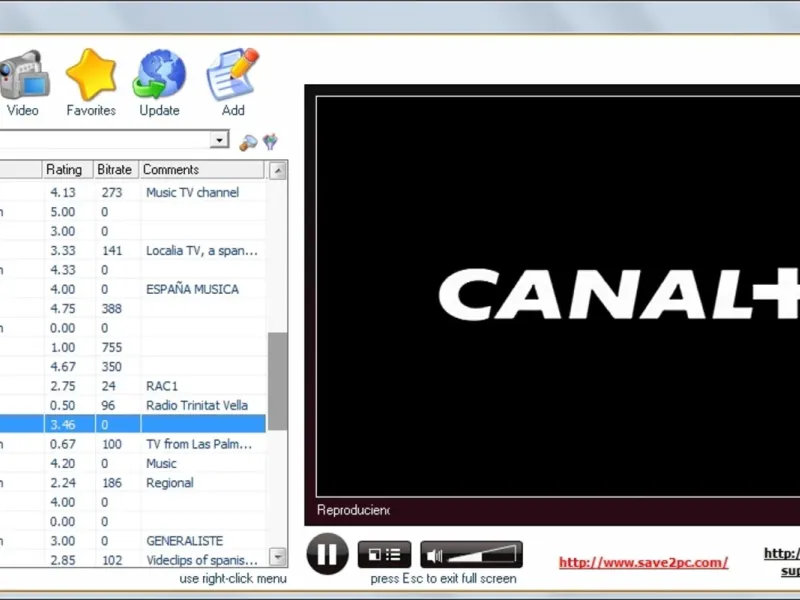Click the Reproduciendo status text
This screenshot has width=800, height=600.
coord(353,510)
